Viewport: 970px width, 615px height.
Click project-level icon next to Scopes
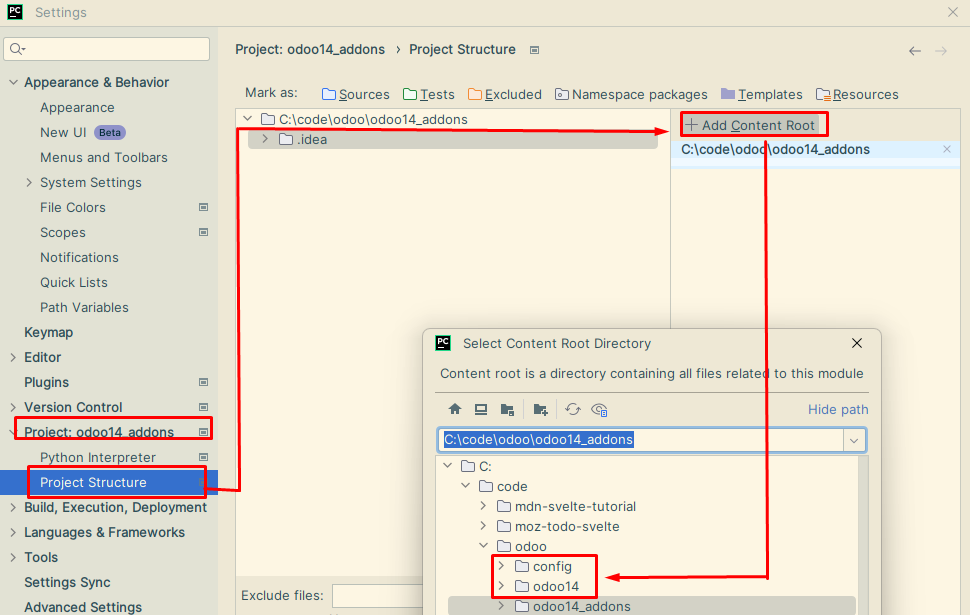click(x=203, y=232)
